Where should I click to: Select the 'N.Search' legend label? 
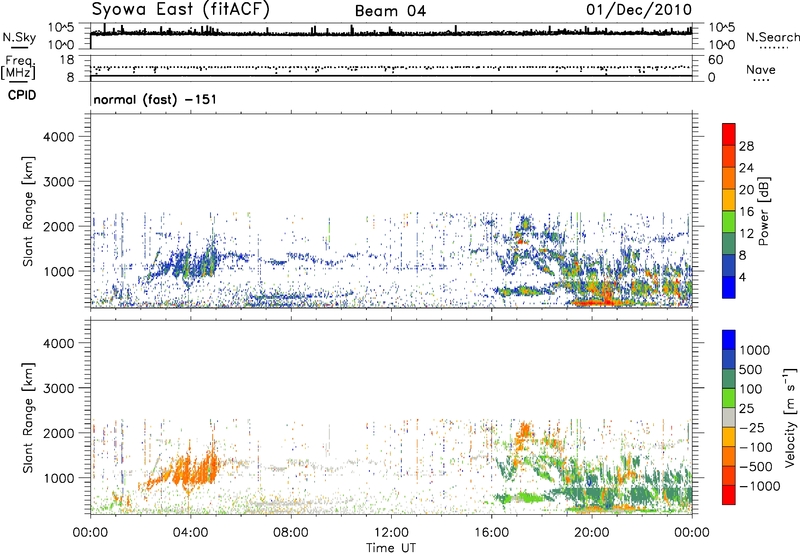coord(773,37)
